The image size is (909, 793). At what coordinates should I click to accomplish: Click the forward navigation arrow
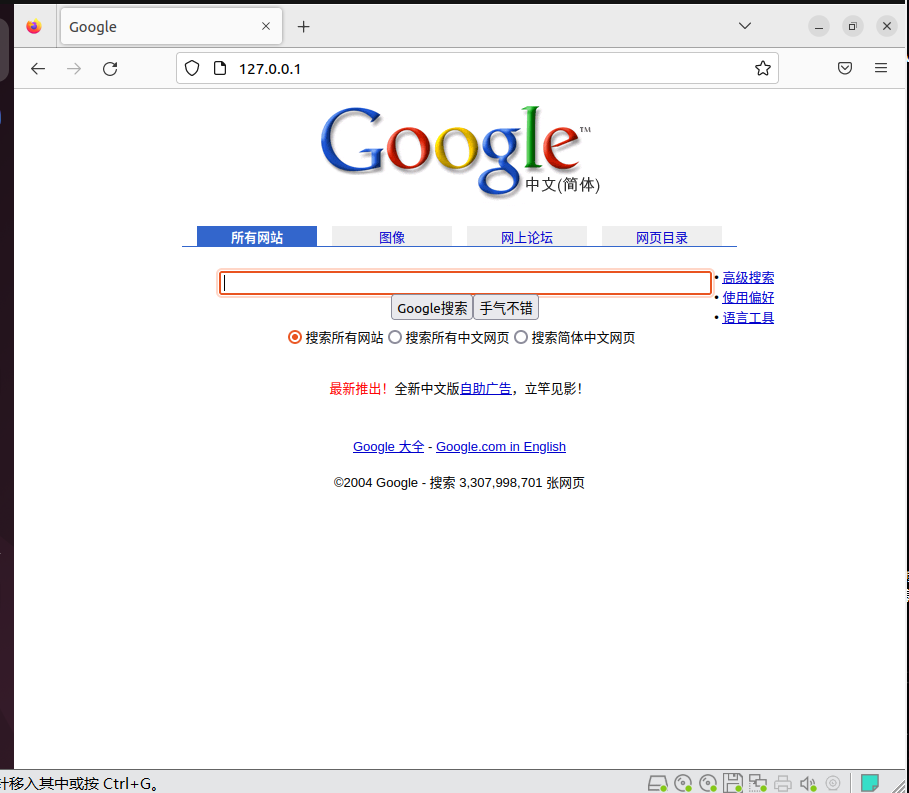tap(74, 68)
